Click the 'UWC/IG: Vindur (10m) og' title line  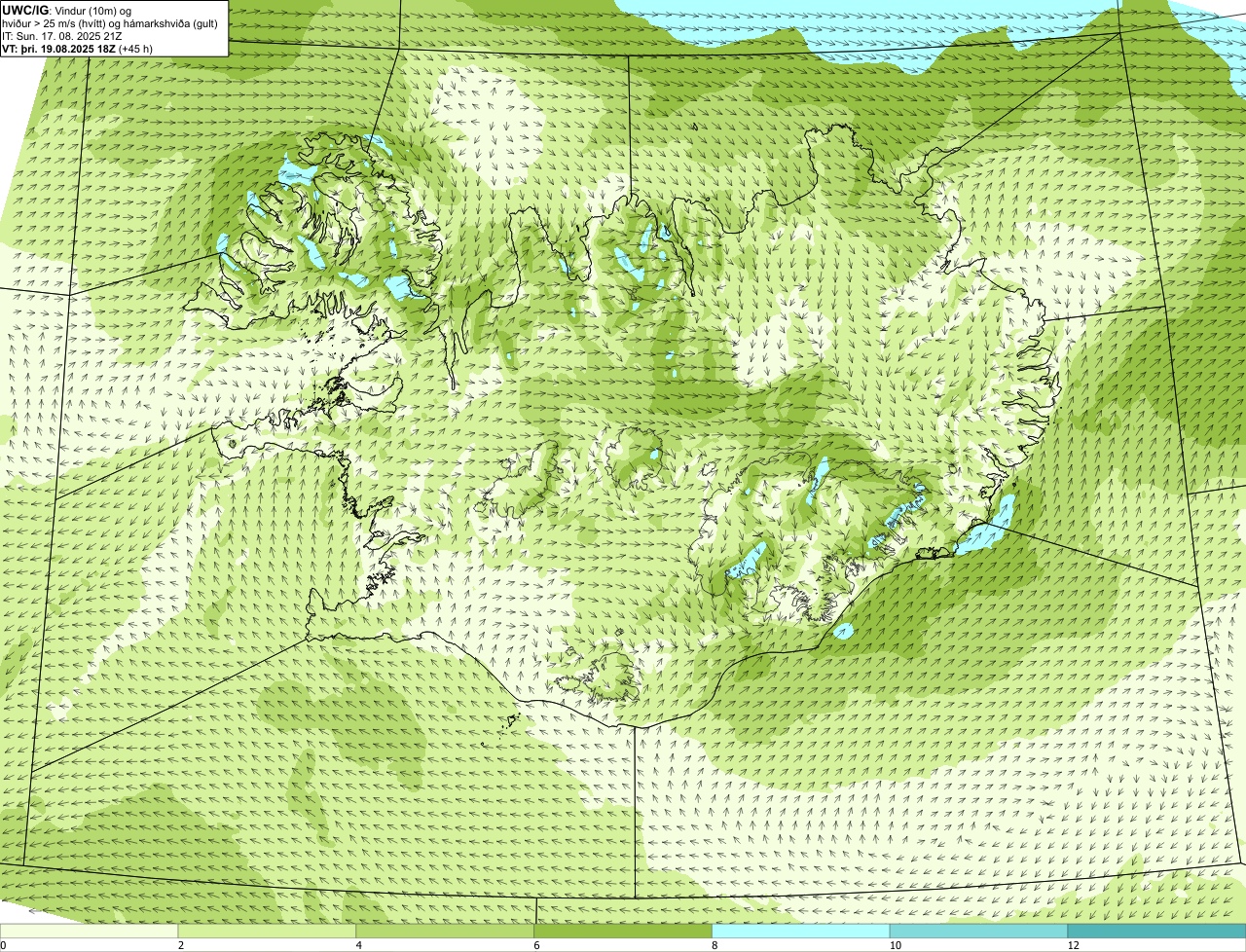tap(67, 10)
